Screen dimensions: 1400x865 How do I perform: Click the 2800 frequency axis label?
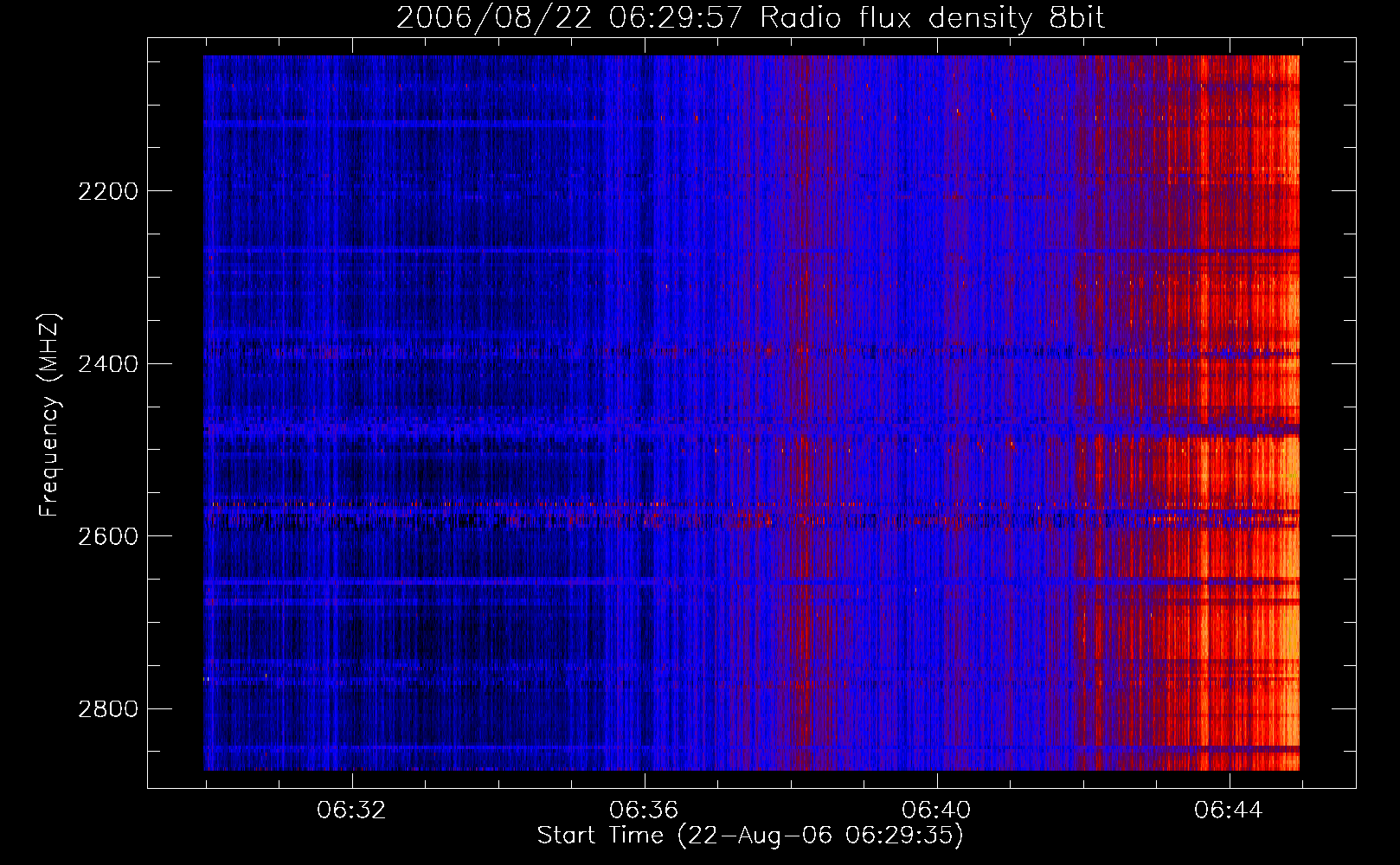[x=108, y=709]
